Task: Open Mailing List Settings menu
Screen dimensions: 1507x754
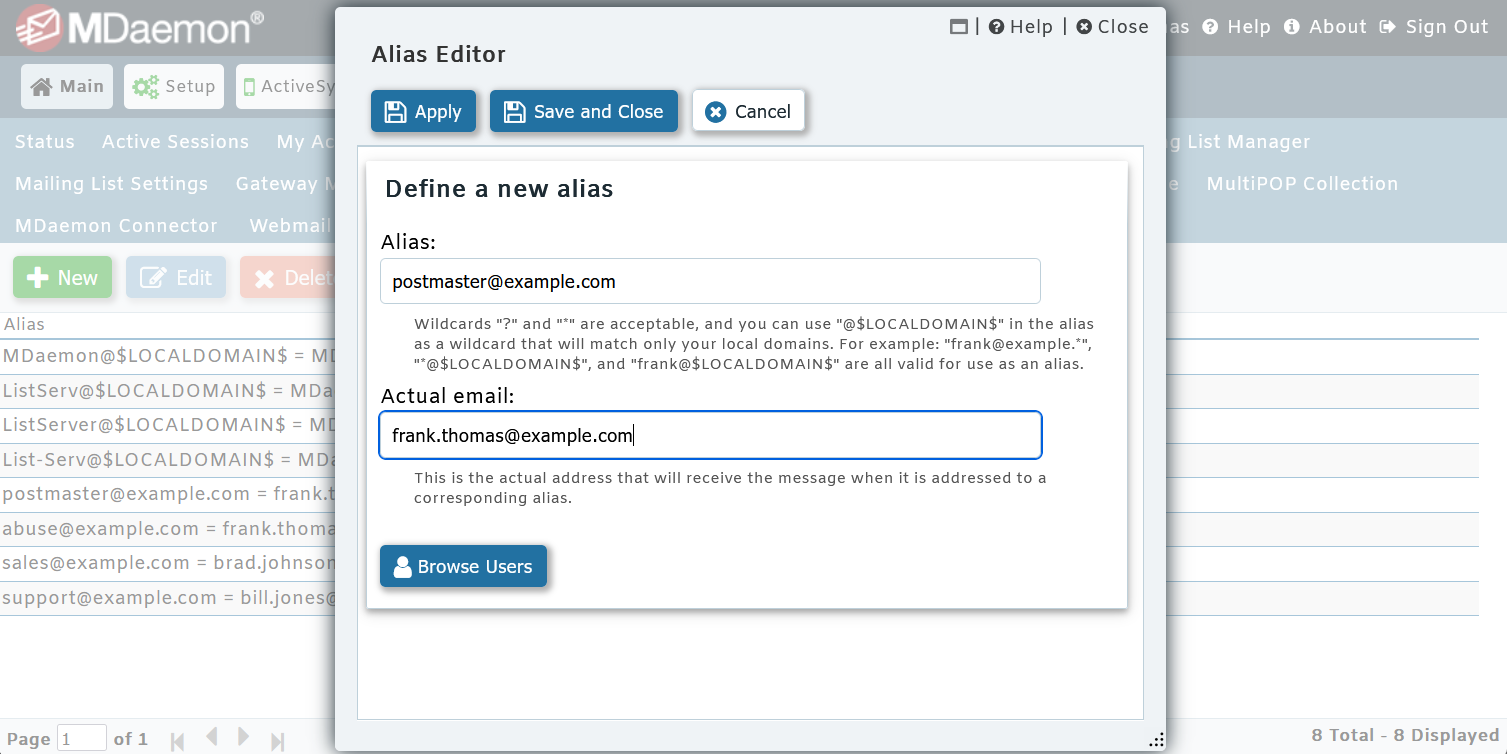Action: point(111,184)
